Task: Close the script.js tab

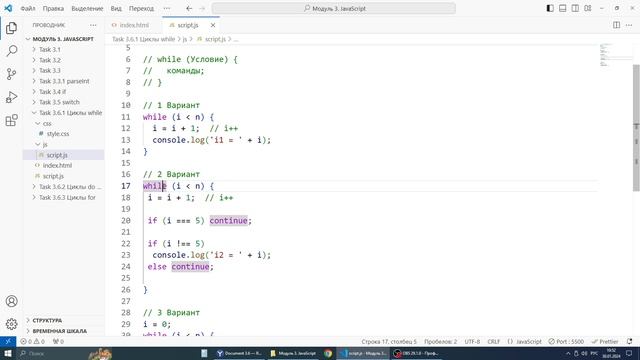Action: click(x=213, y=25)
